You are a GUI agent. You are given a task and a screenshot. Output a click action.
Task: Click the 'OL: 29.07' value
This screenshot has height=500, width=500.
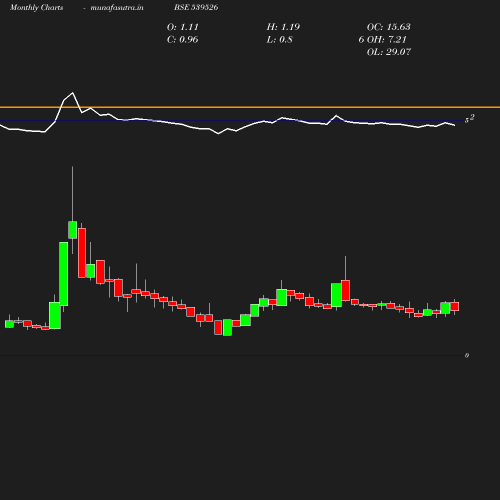point(388,52)
